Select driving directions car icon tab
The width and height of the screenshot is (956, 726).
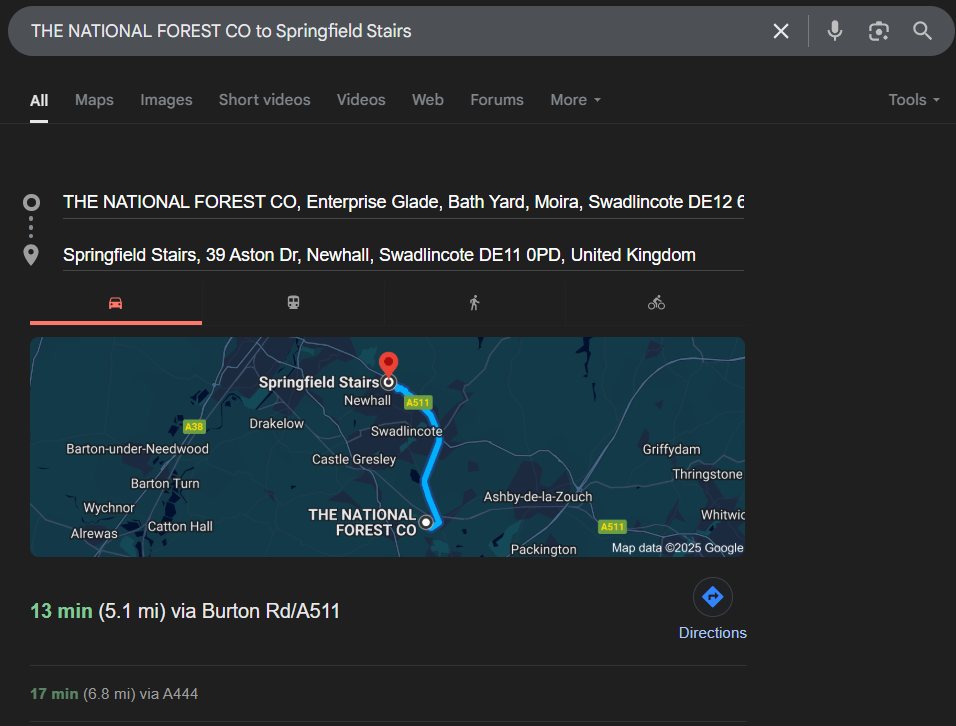coord(116,303)
